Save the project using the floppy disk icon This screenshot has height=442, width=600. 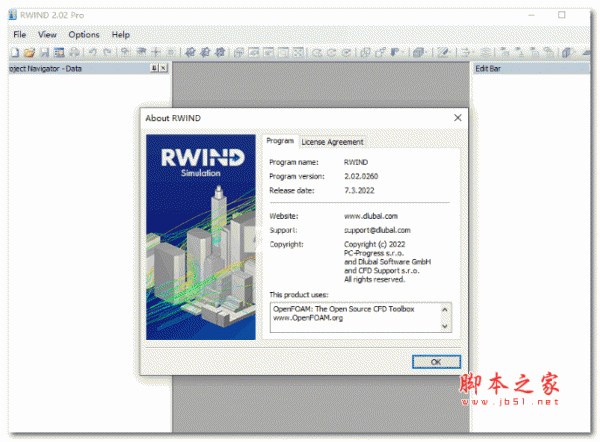tap(45, 52)
